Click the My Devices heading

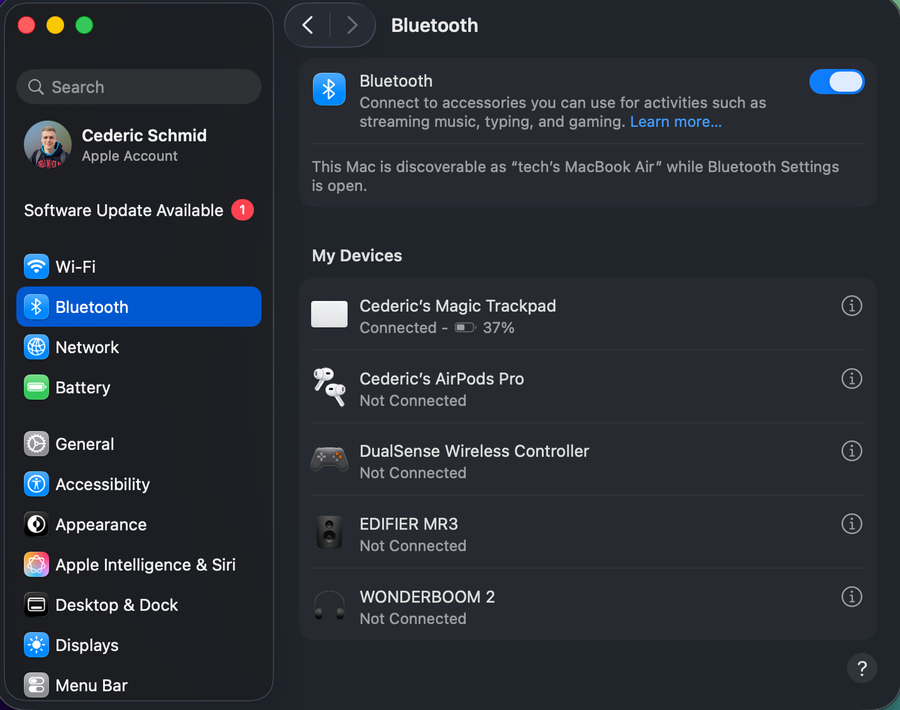point(357,255)
